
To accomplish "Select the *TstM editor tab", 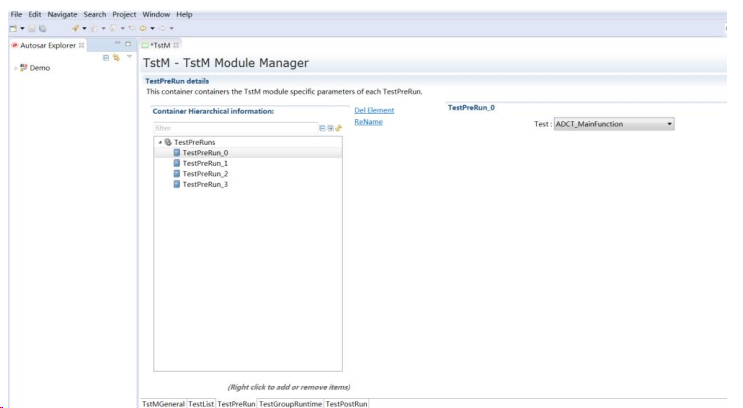I will 160,45.
